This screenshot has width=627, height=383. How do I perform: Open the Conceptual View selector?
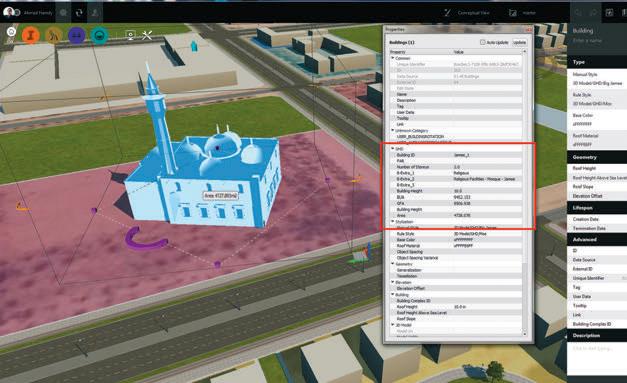click(467, 13)
